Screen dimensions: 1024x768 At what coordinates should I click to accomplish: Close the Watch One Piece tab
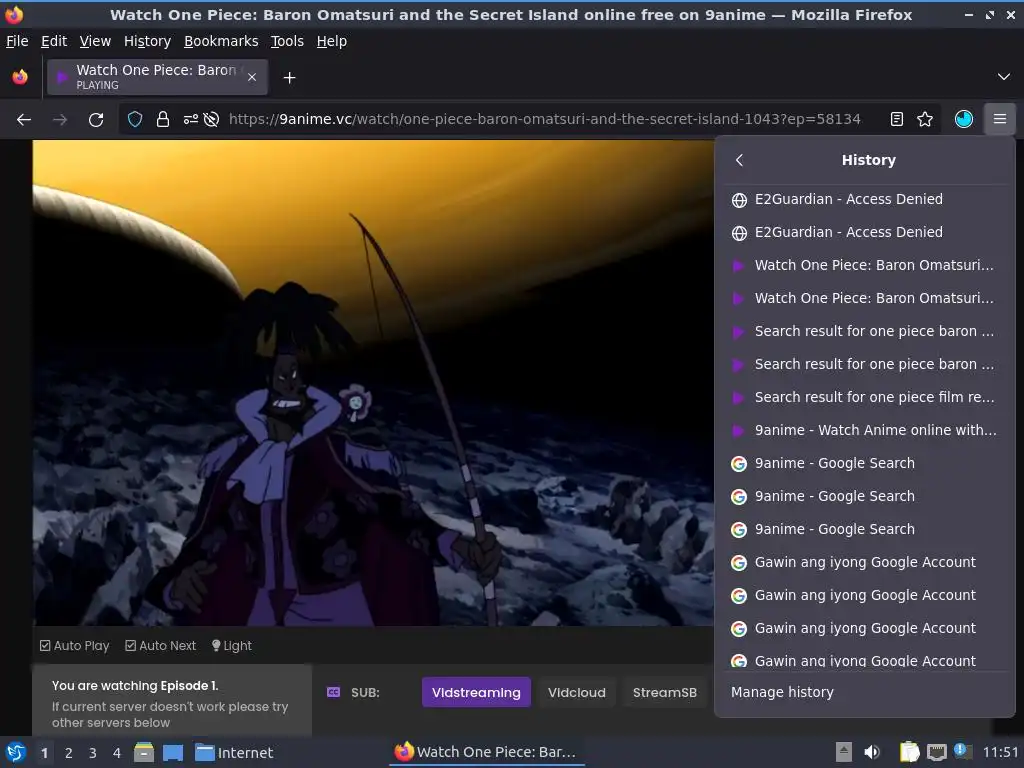[x=252, y=77]
